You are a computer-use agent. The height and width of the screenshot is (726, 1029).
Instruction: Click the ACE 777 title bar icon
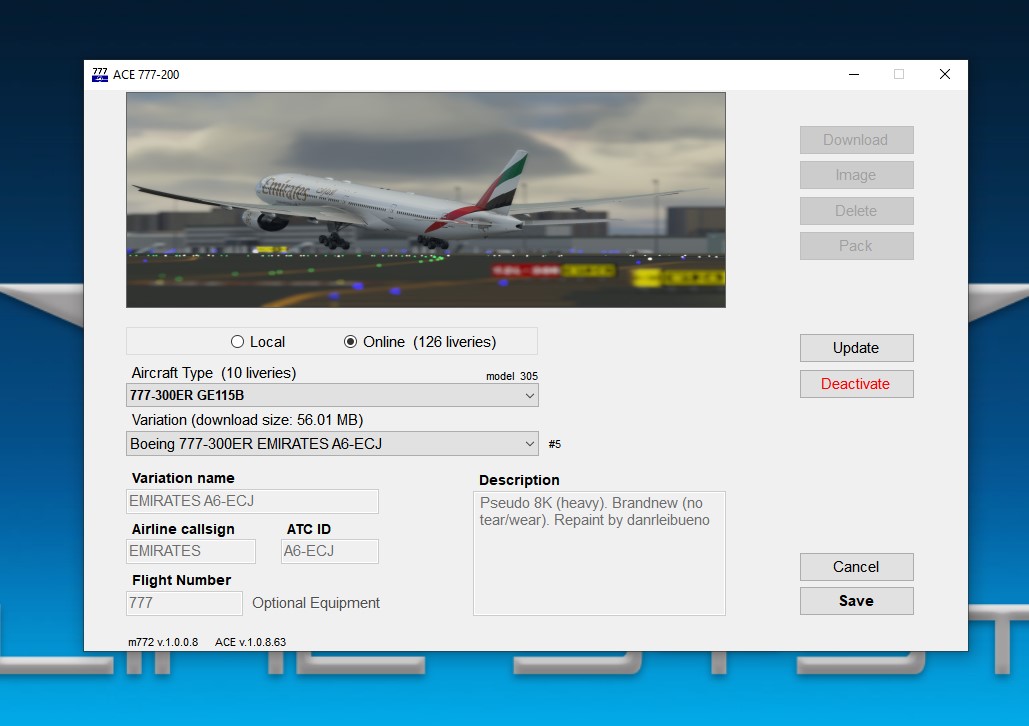pos(100,75)
